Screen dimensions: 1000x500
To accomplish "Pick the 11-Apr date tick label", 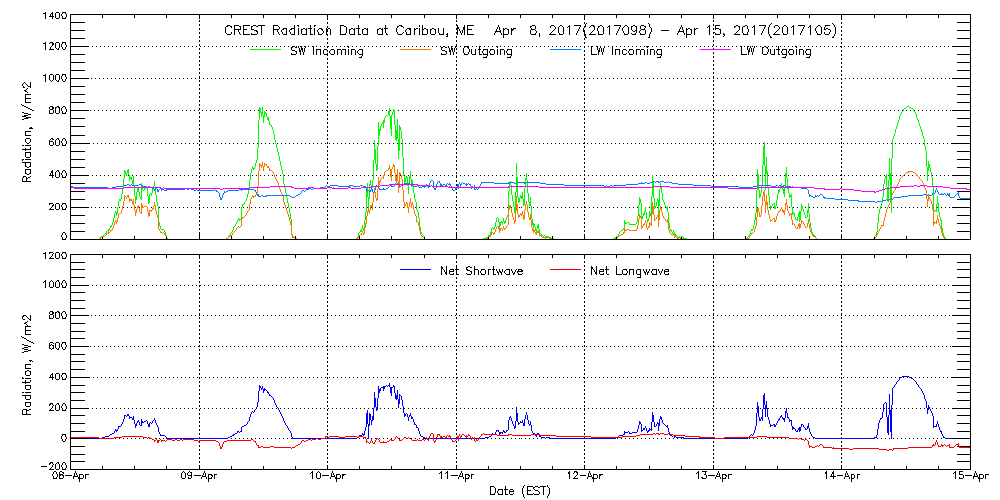I will (x=457, y=477).
